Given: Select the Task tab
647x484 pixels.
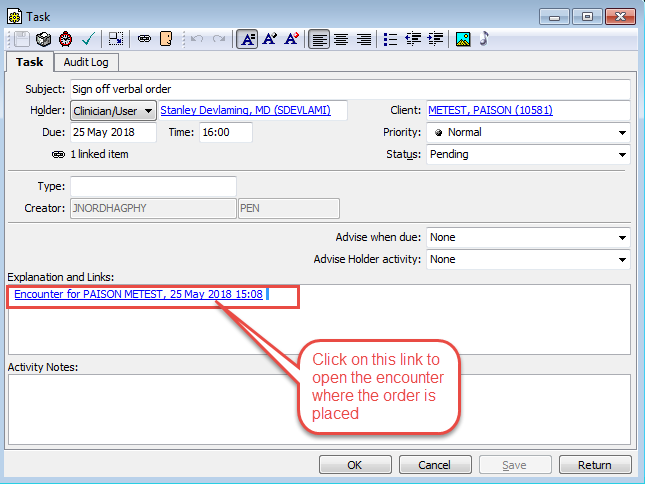Looking at the screenshot, I should [x=29, y=62].
